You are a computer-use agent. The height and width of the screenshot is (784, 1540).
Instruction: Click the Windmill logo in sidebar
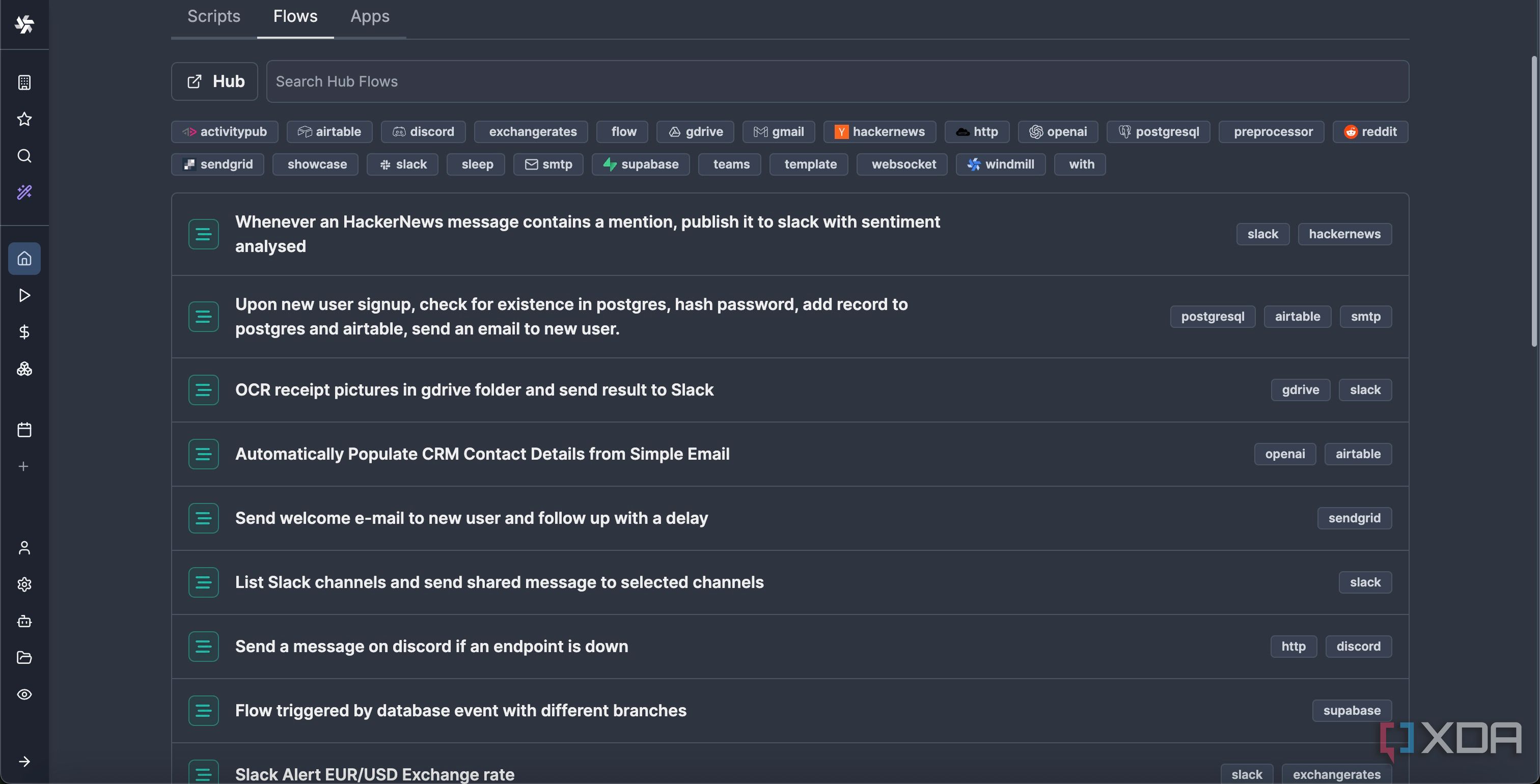click(x=24, y=24)
